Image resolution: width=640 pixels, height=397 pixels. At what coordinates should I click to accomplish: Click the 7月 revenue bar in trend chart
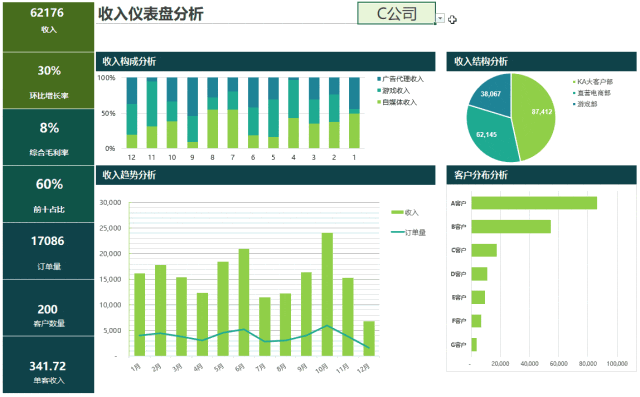tap(265, 326)
